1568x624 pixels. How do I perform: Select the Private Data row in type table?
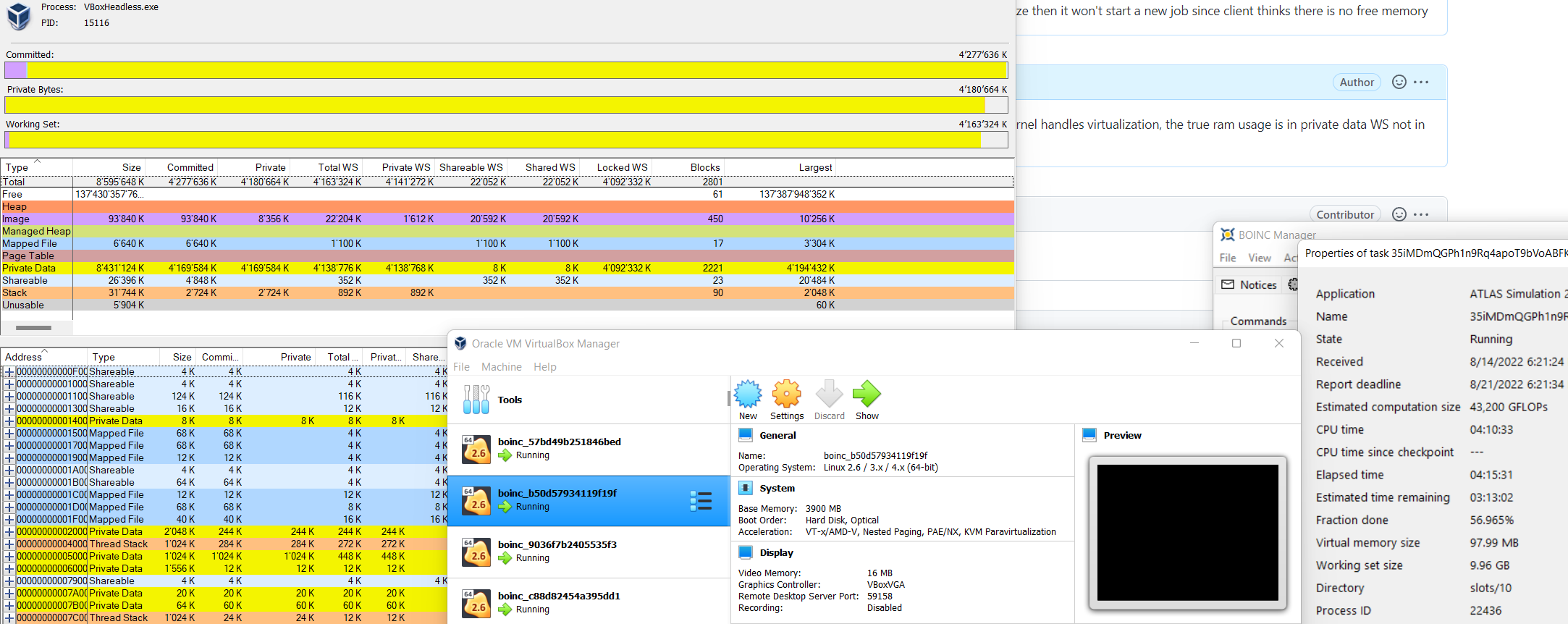(x=507, y=268)
